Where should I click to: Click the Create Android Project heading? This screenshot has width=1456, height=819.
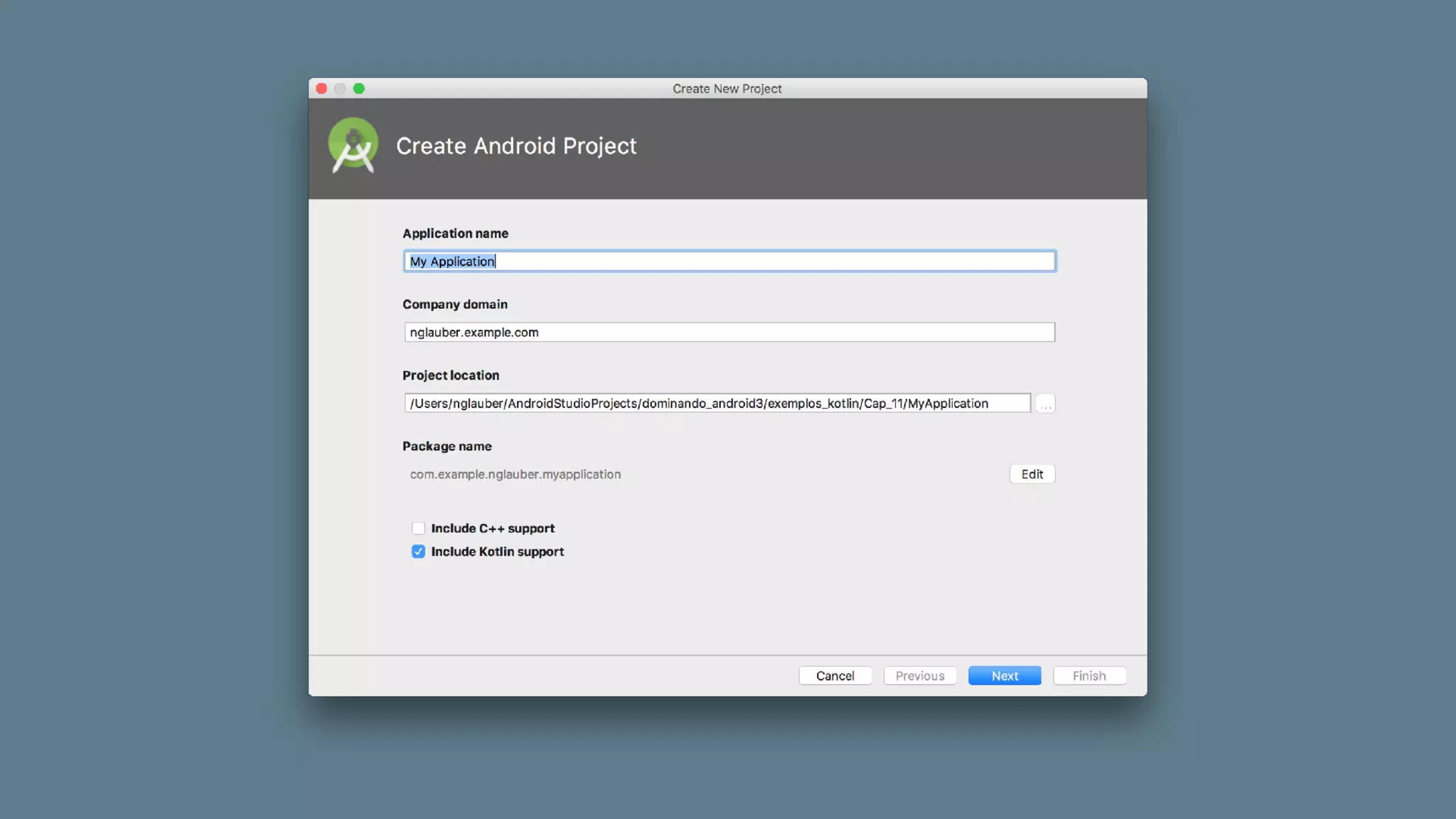tap(516, 146)
